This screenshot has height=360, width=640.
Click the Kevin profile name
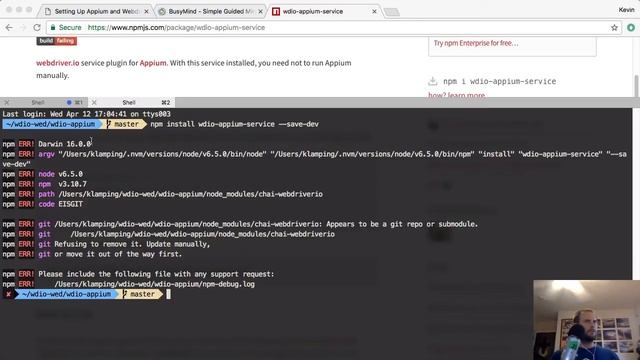626,10
